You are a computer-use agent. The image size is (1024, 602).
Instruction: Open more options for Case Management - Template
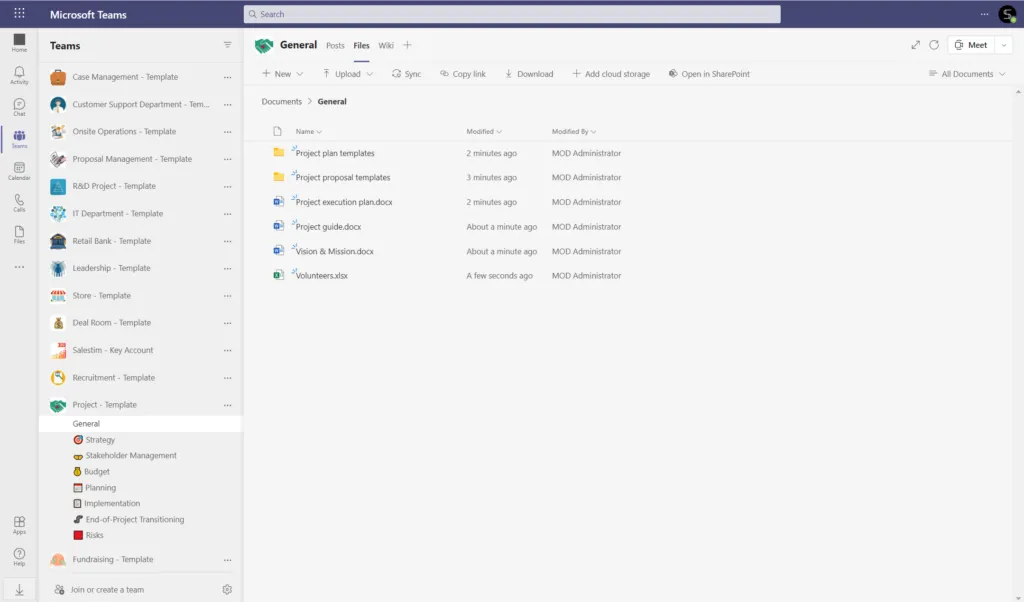(227, 77)
